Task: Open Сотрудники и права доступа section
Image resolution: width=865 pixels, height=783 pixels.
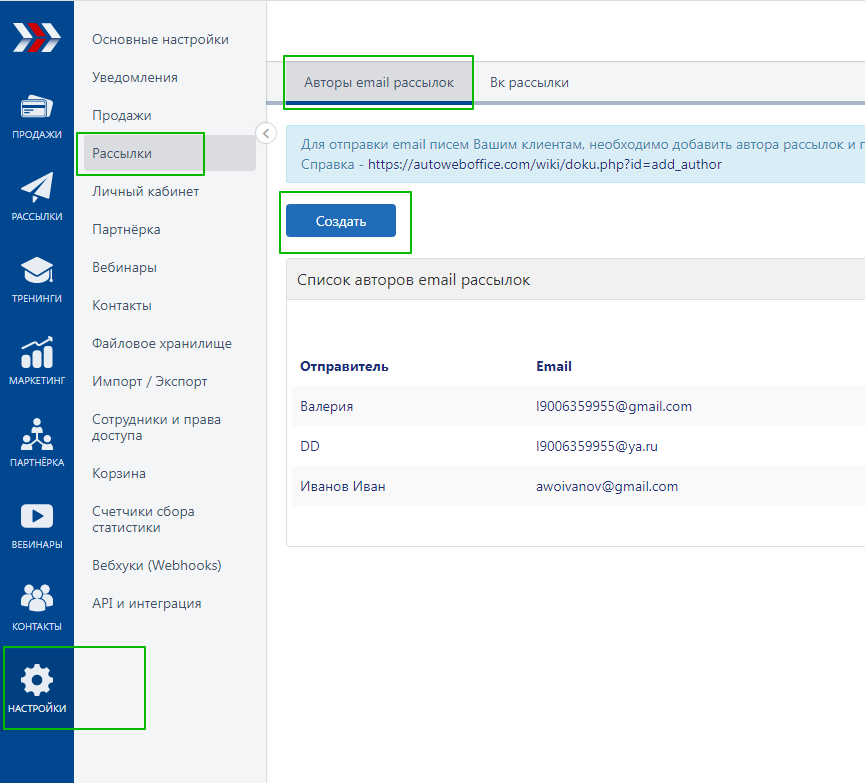Action: coord(156,428)
